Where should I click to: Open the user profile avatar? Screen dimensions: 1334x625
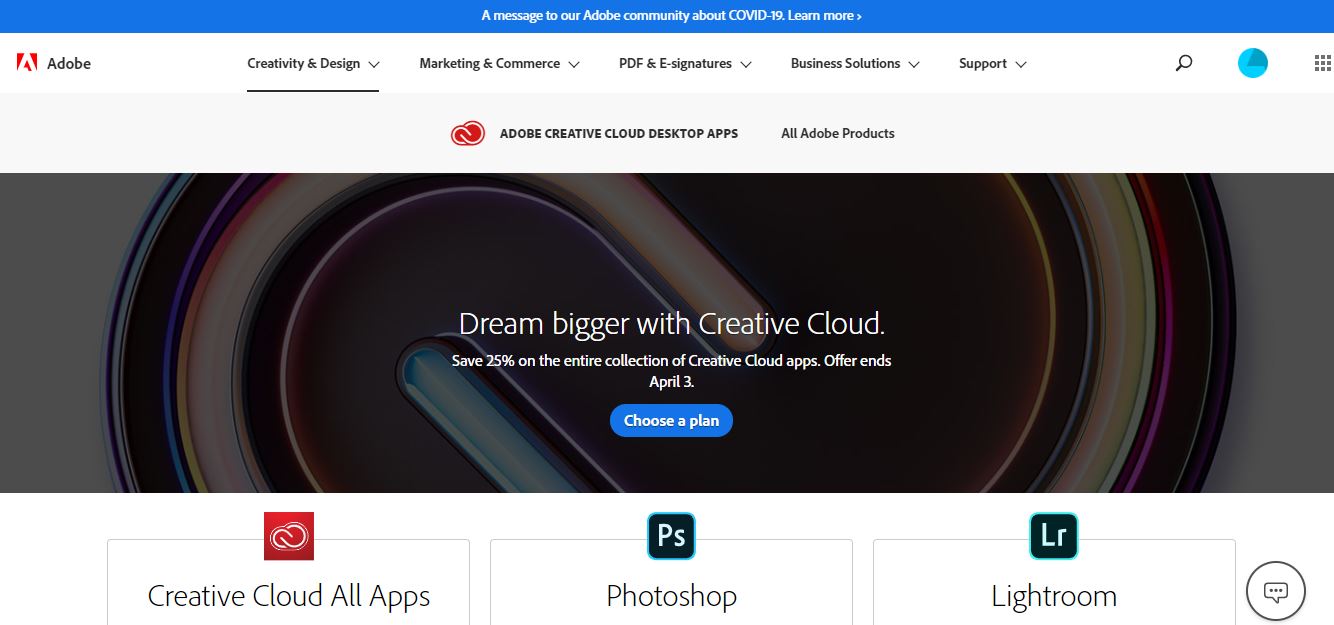[x=1252, y=63]
